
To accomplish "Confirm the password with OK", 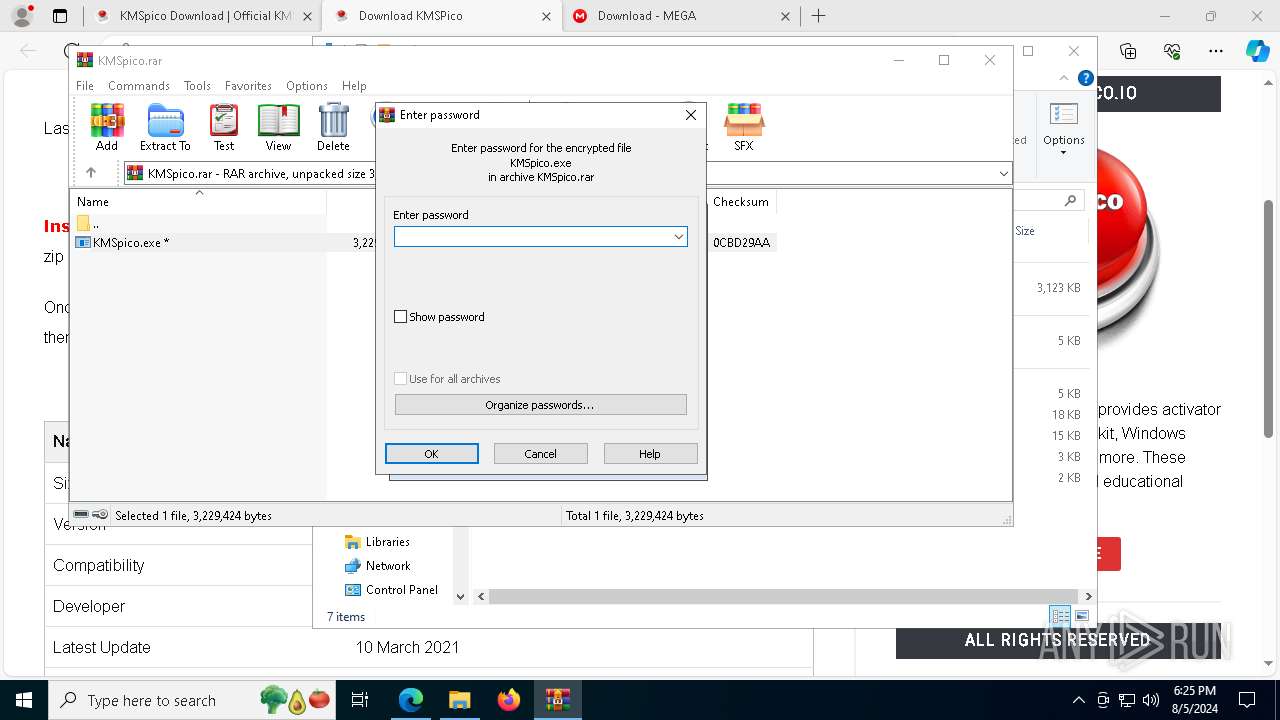I will coord(431,453).
